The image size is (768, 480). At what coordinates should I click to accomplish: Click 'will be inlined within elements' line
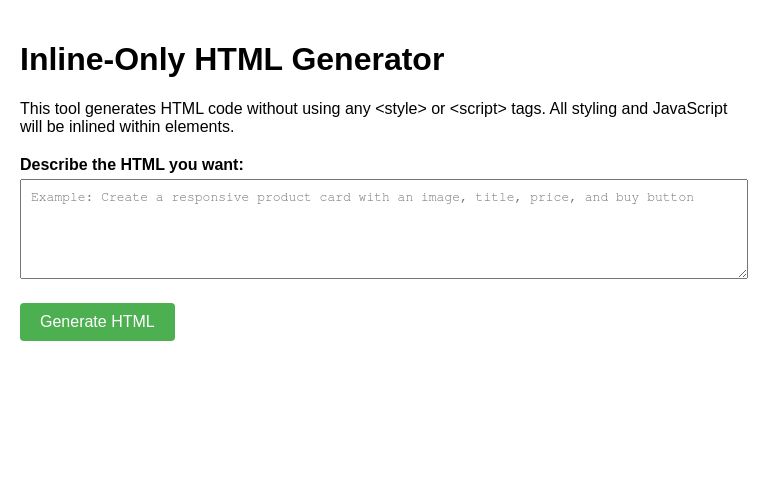point(127,127)
